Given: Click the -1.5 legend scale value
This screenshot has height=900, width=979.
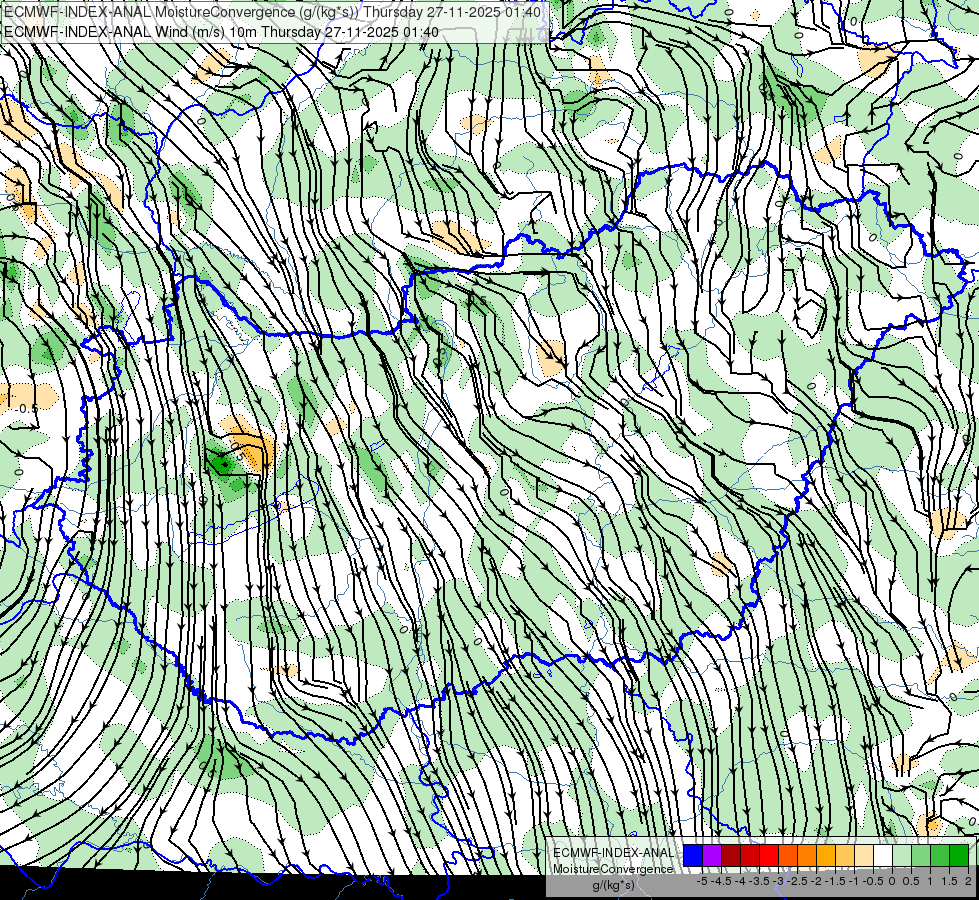Looking at the screenshot, I should (x=835, y=881).
